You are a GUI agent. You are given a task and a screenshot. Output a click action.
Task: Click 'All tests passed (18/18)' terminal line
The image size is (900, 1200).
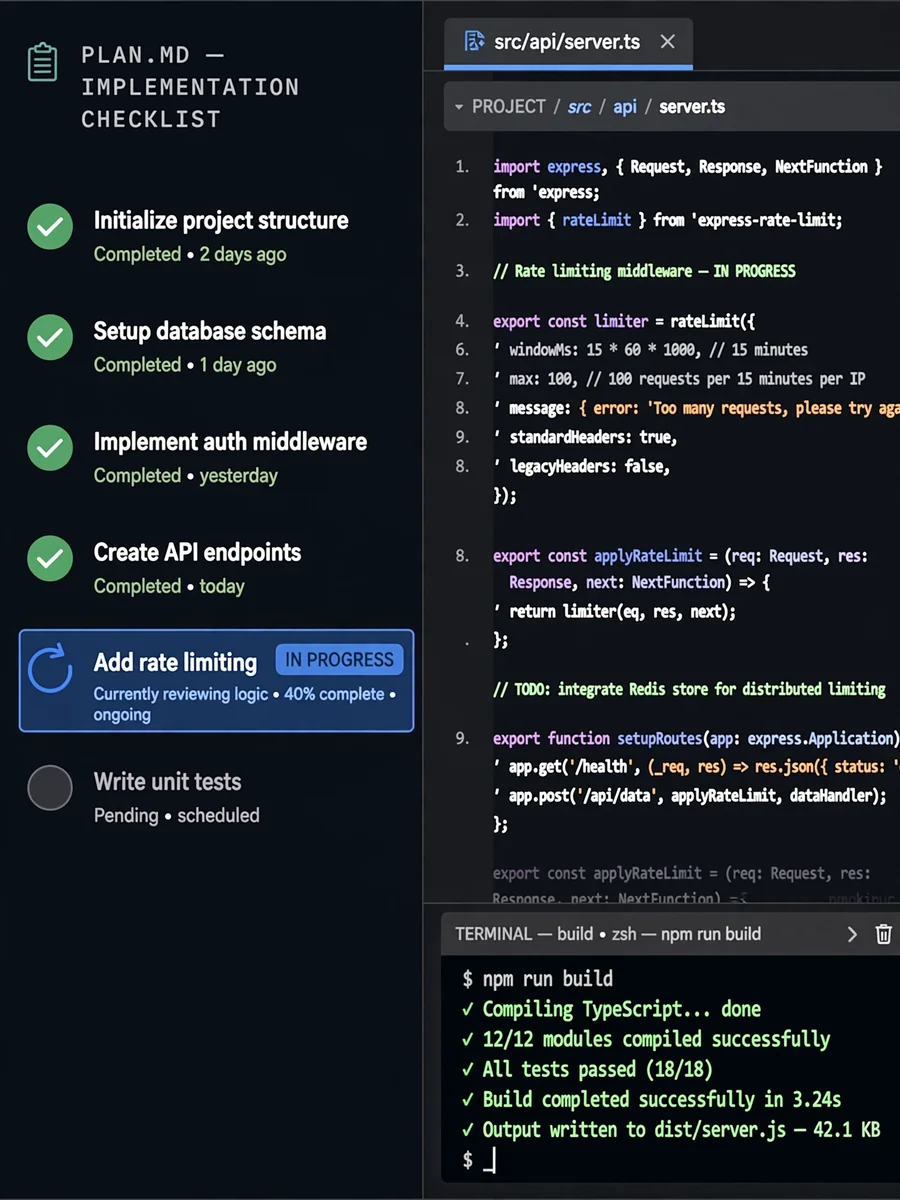click(x=587, y=1069)
